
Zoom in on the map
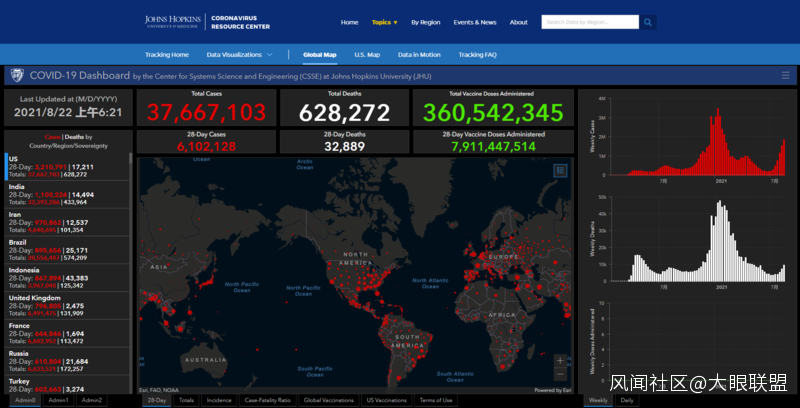[560, 362]
